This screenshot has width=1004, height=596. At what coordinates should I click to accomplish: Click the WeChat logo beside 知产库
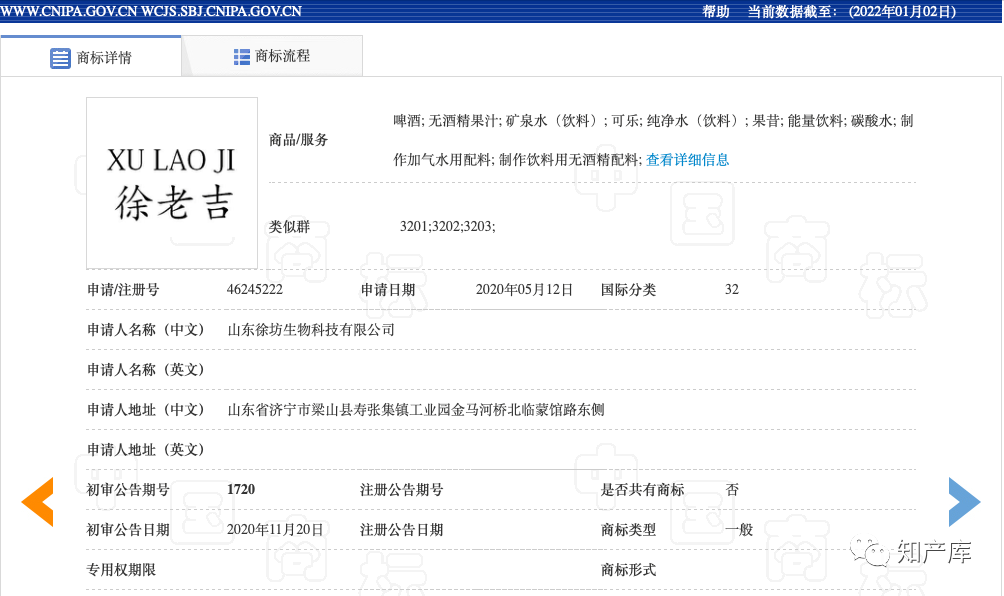click(869, 552)
